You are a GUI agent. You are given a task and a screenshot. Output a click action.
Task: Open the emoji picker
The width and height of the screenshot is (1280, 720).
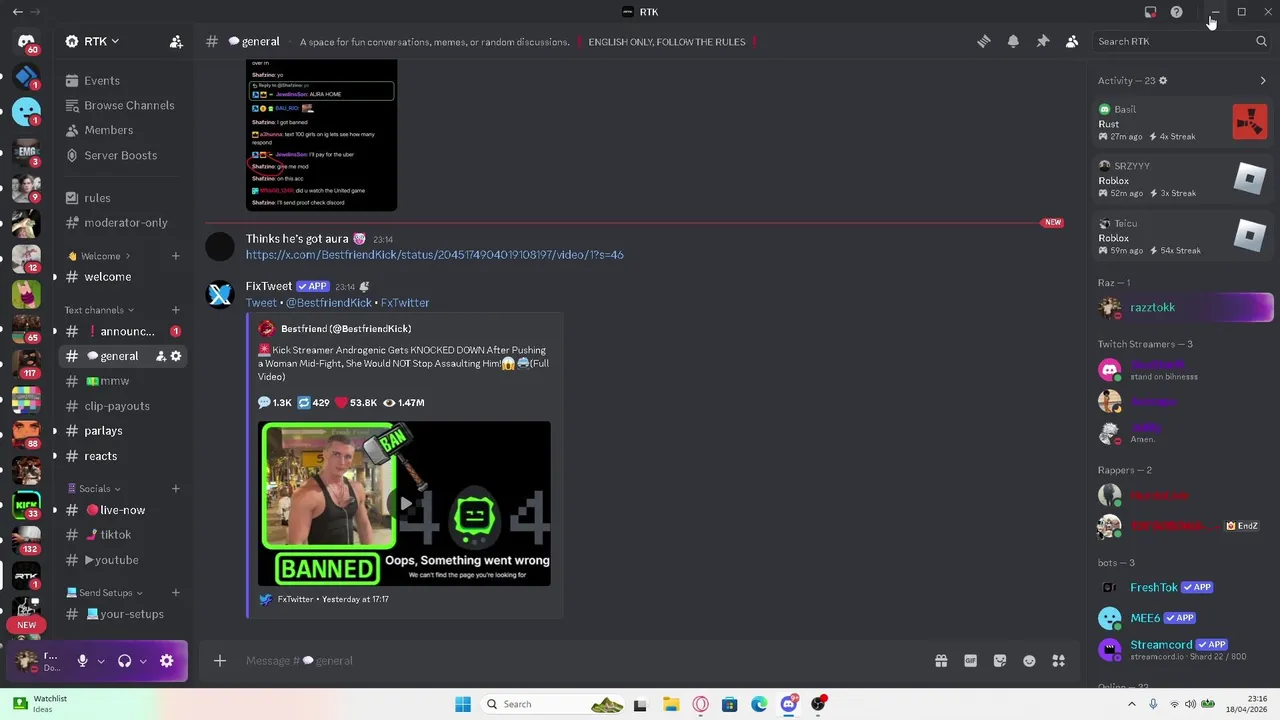(x=1029, y=661)
